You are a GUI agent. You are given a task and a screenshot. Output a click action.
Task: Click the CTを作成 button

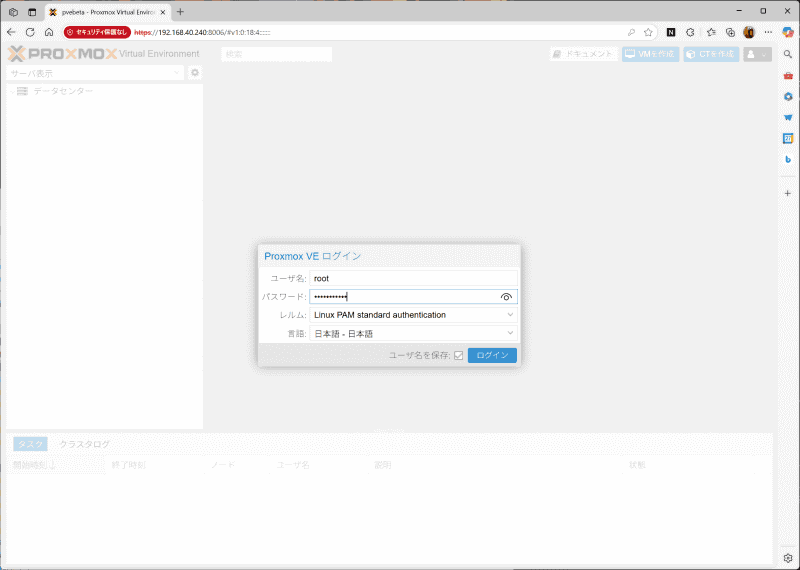point(711,54)
